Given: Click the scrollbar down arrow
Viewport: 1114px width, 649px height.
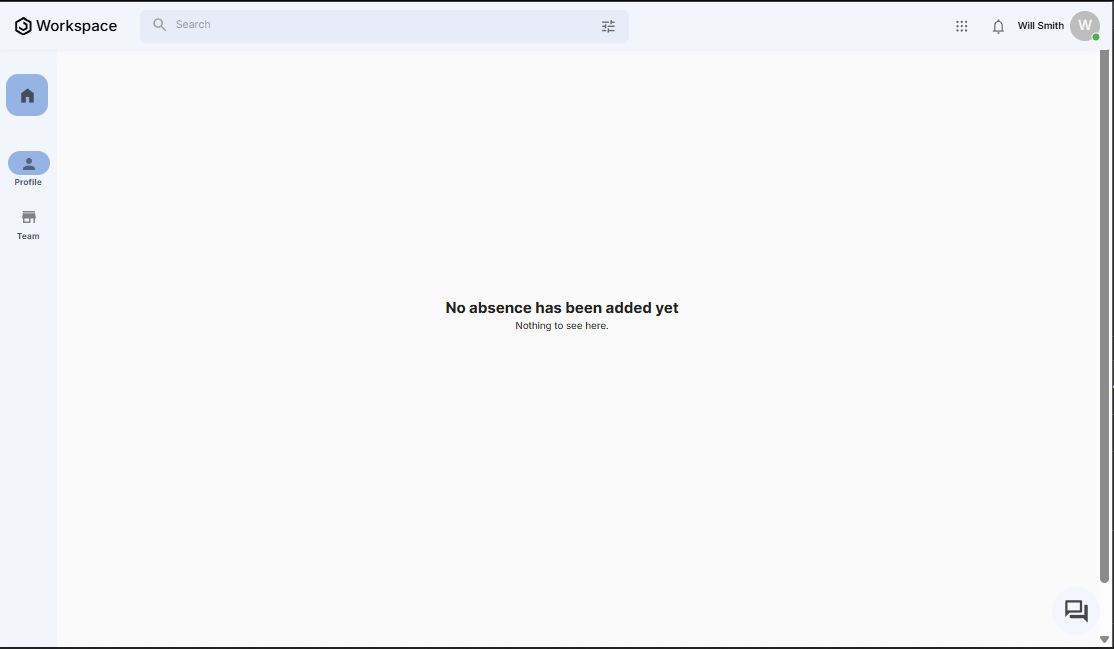Looking at the screenshot, I should (1104, 640).
